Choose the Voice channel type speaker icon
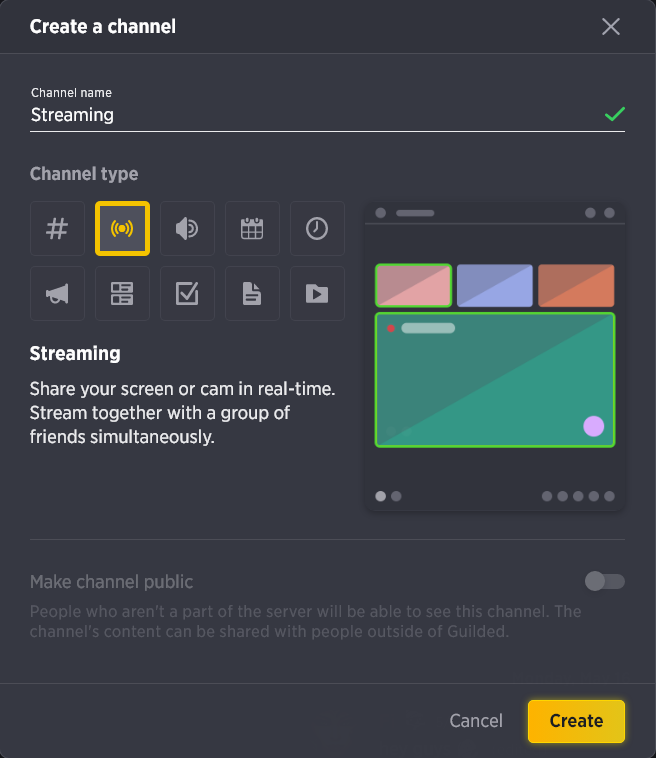Image resolution: width=656 pixels, height=758 pixels. 188,229
